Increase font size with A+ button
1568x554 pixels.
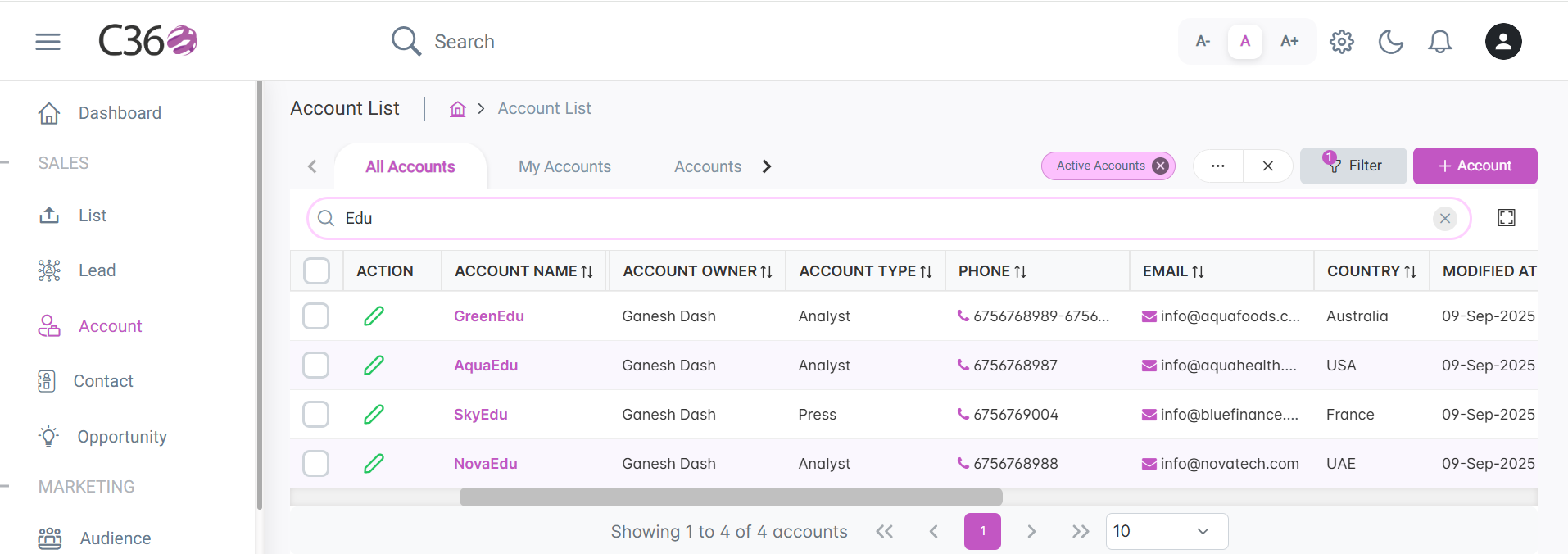pyautogui.click(x=1289, y=41)
